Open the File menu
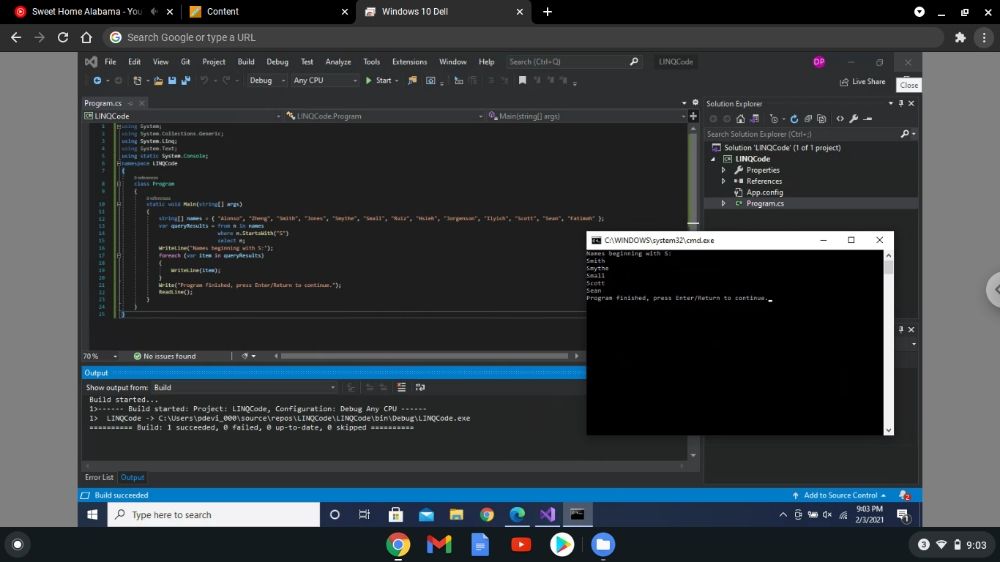Viewport: 1000px width, 562px height. (x=110, y=62)
